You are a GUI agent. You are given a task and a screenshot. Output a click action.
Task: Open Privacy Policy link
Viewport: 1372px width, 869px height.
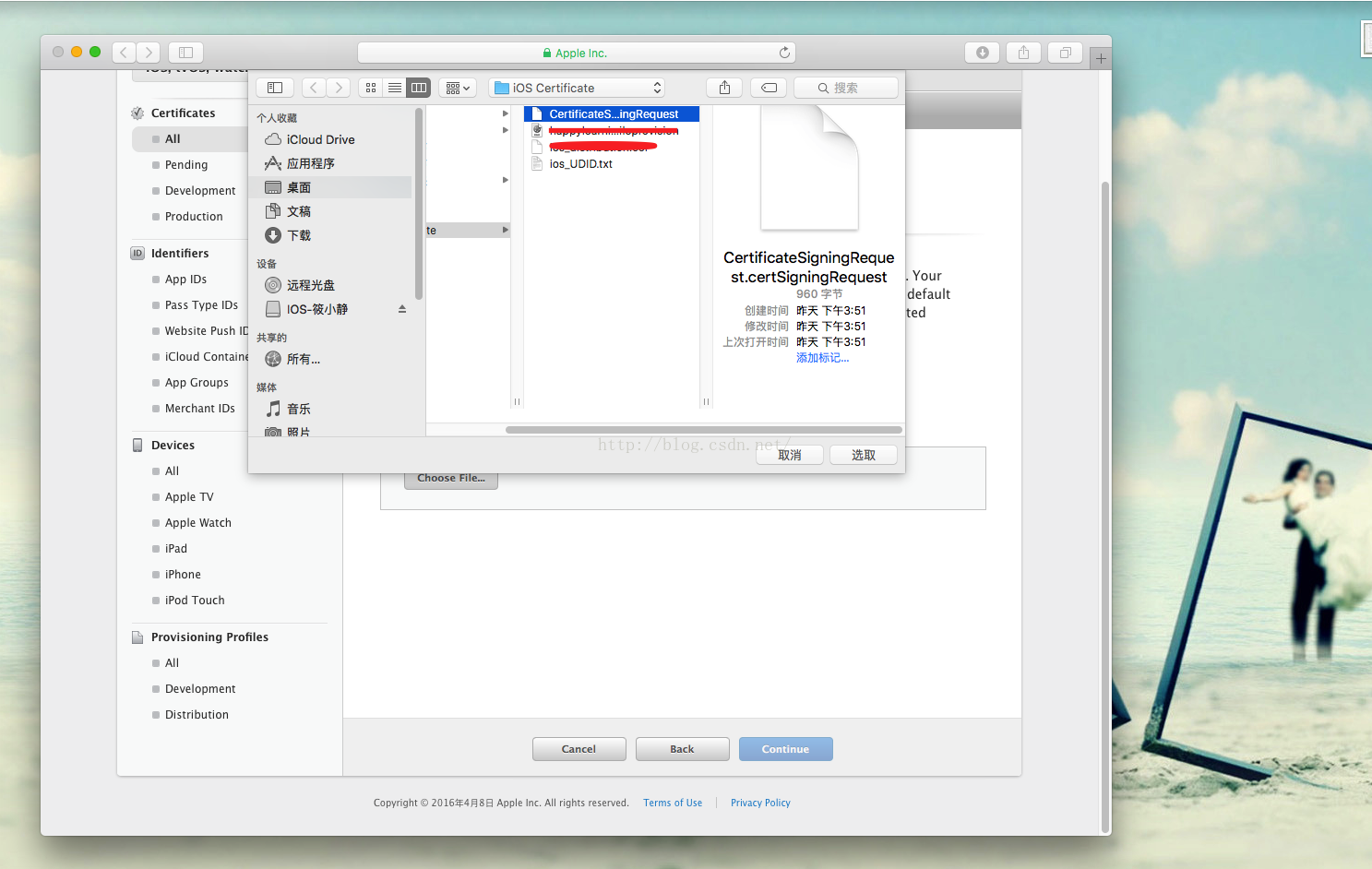tap(760, 803)
